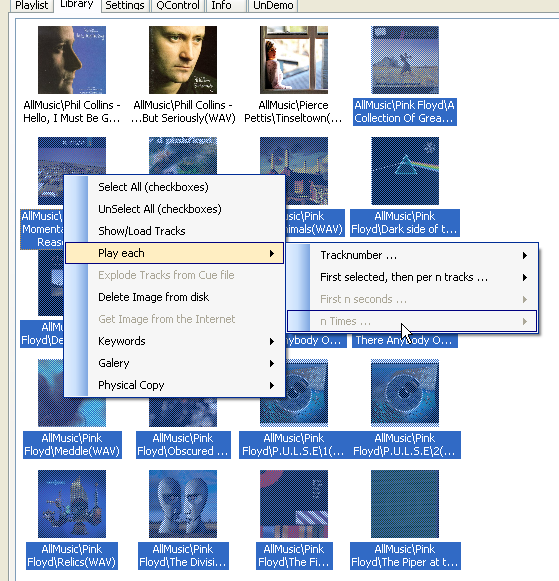
Task: Click the Floyd\The Piper at t… label
Action: tap(405, 562)
